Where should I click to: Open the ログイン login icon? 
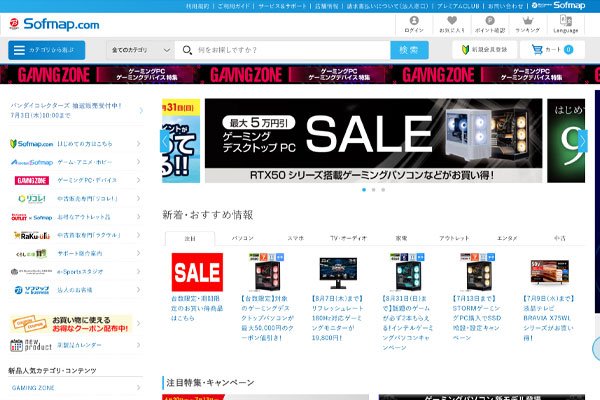414,20
